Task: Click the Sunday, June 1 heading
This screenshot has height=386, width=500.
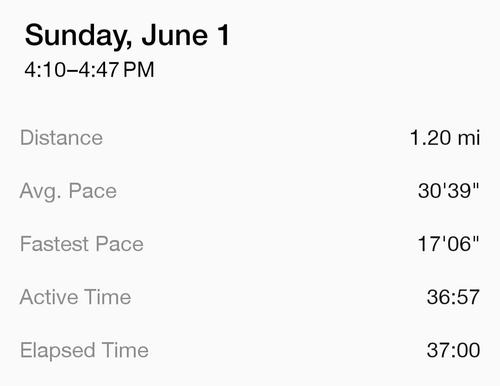Action: coord(127,36)
